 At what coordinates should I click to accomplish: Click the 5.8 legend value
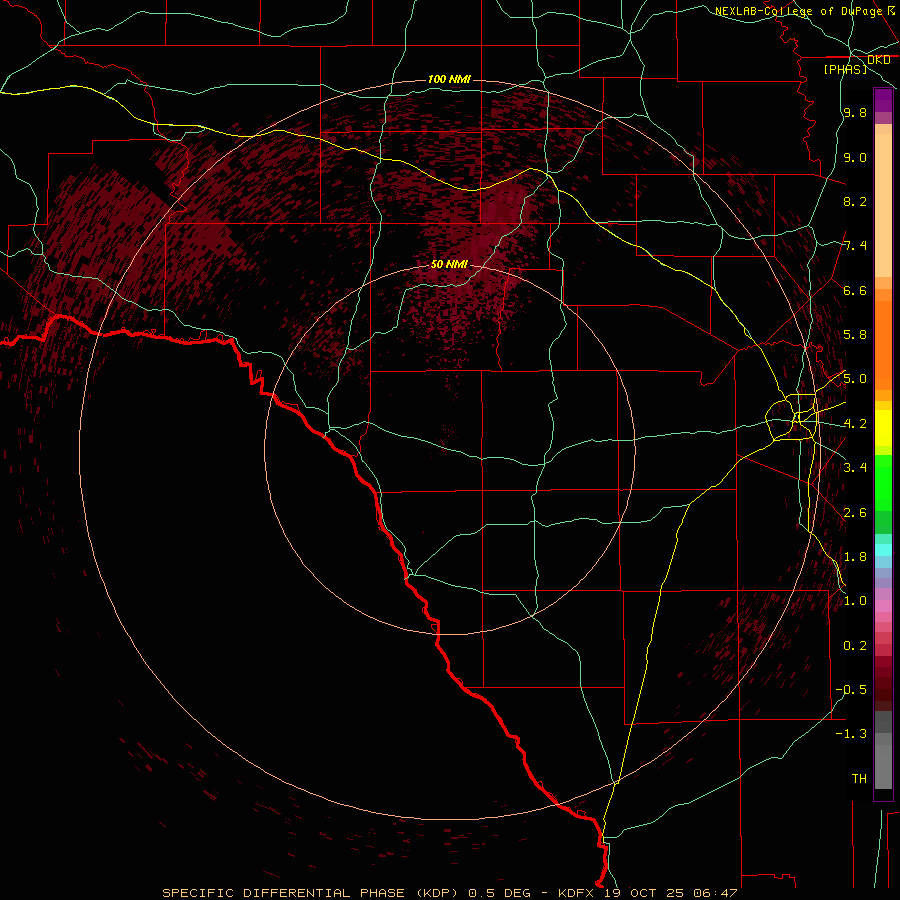coord(855,335)
